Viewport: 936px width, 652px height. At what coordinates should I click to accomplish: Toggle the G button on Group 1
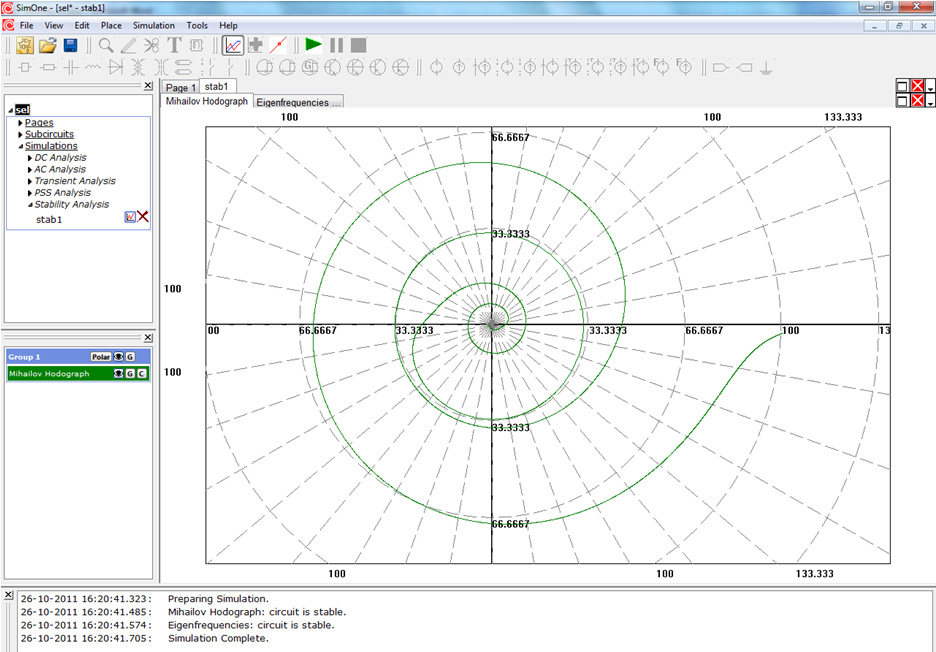(130, 356)
